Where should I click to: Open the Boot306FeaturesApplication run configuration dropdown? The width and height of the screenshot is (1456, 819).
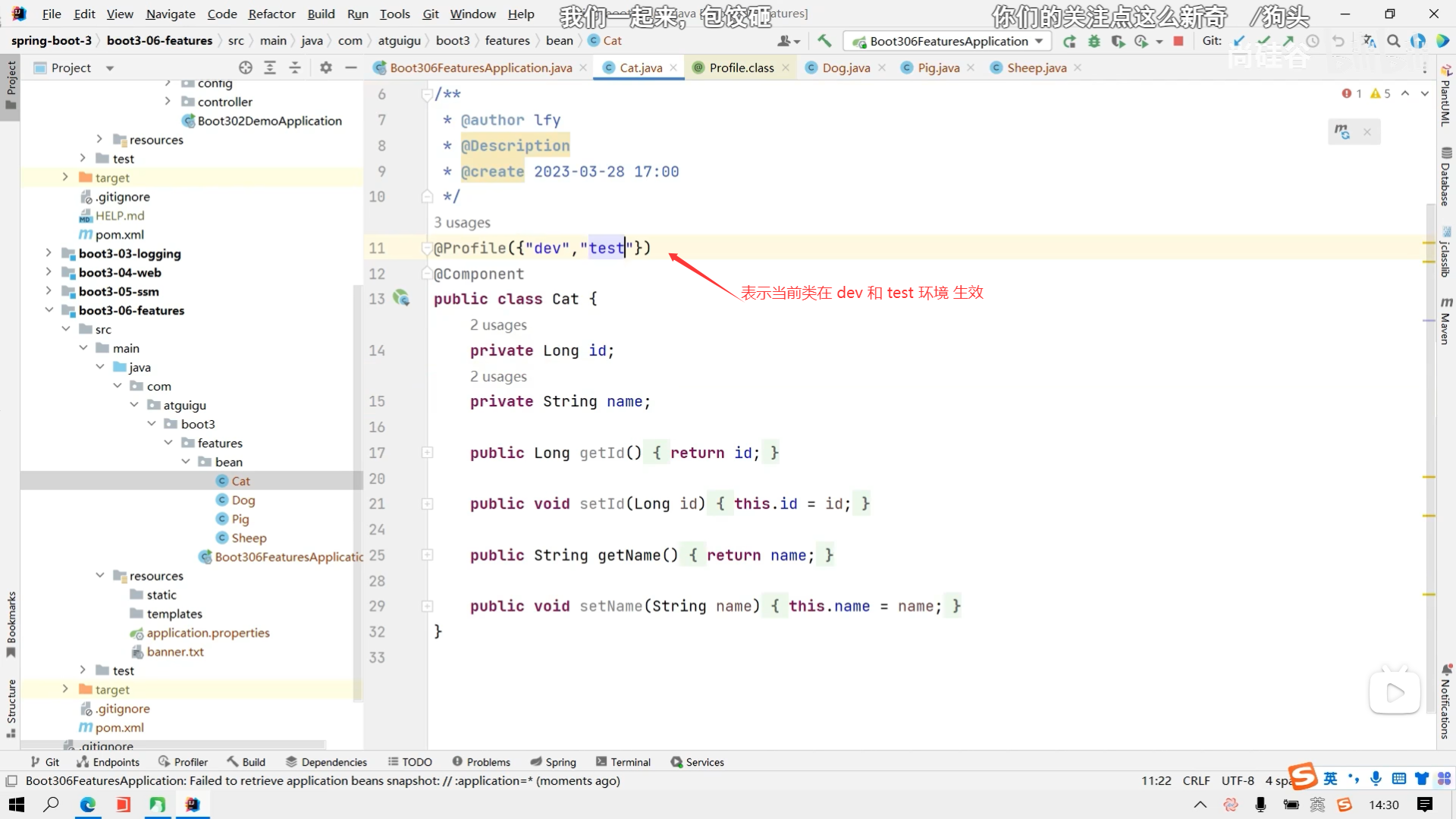(948, 41)
